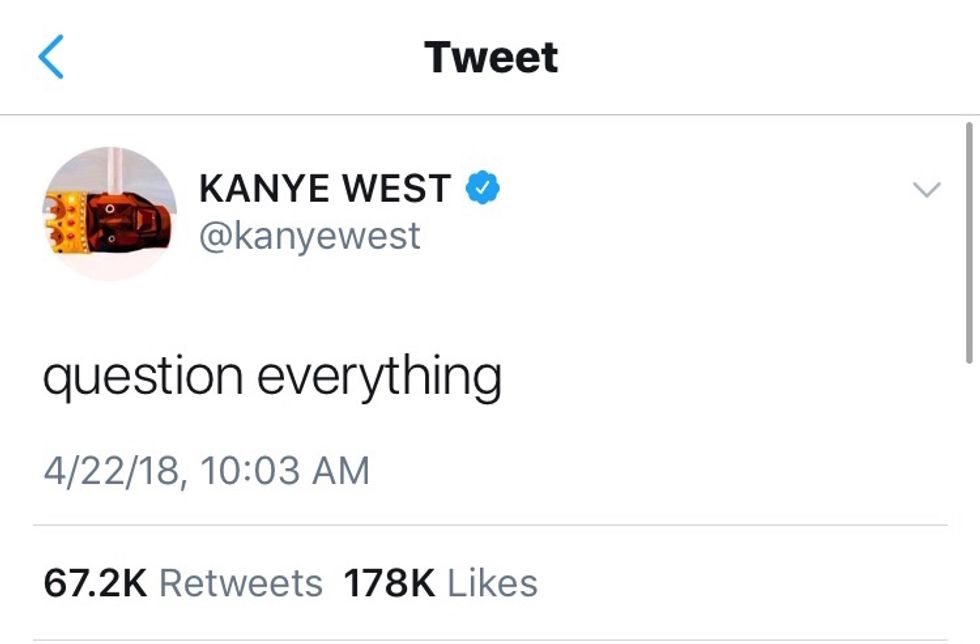Open Kanye West's profile picture

[x=109, y=213]
